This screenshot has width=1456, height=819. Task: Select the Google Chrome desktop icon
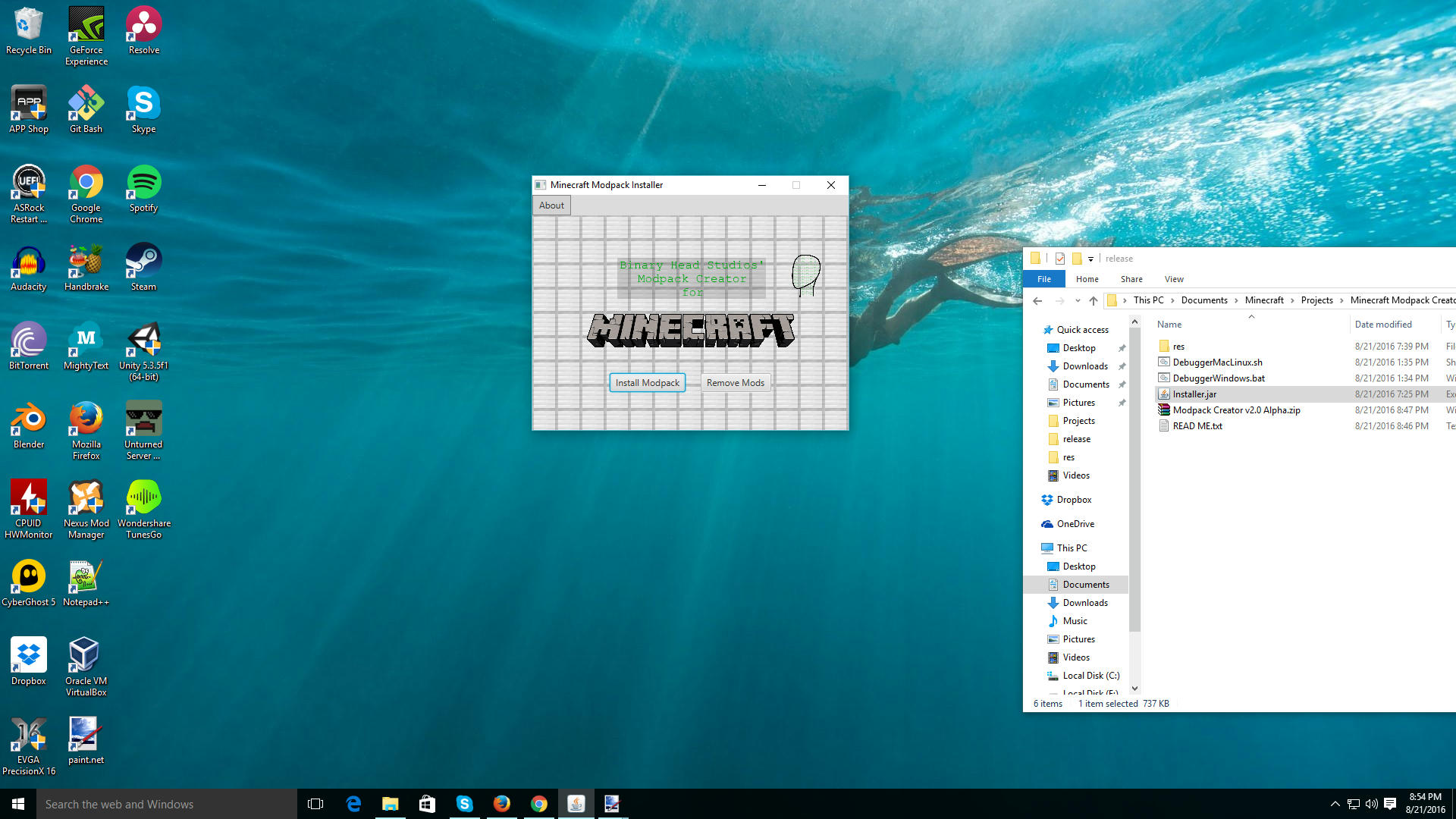tap(86, 194)
